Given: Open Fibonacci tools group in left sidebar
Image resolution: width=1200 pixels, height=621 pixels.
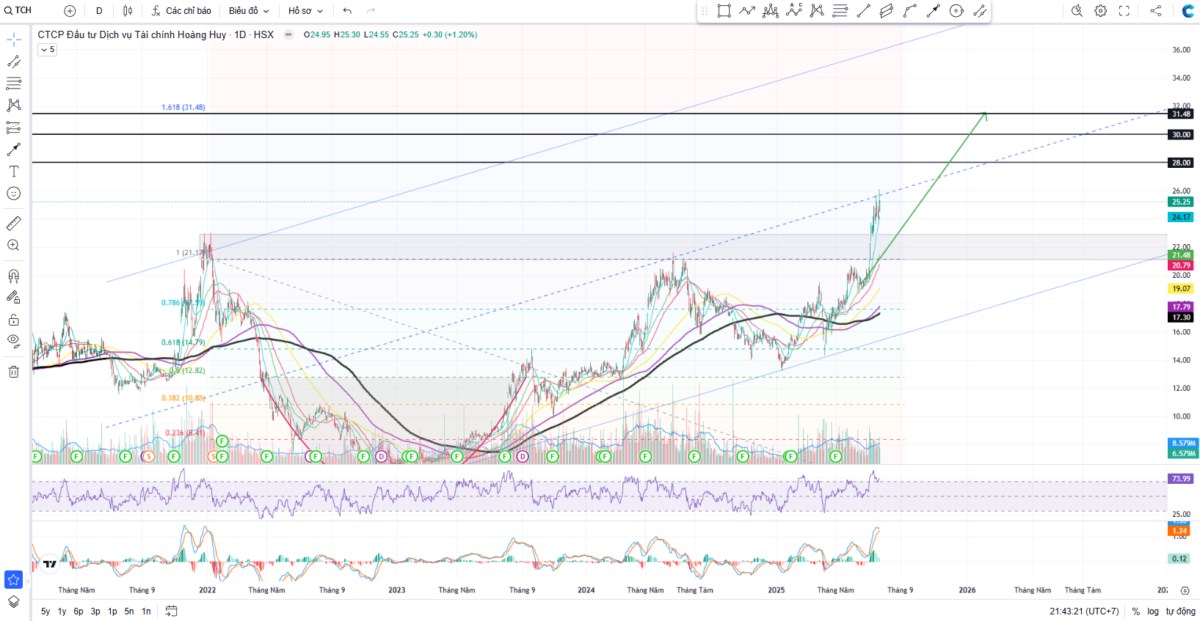Looking at the screenshot, I should 14,83.
